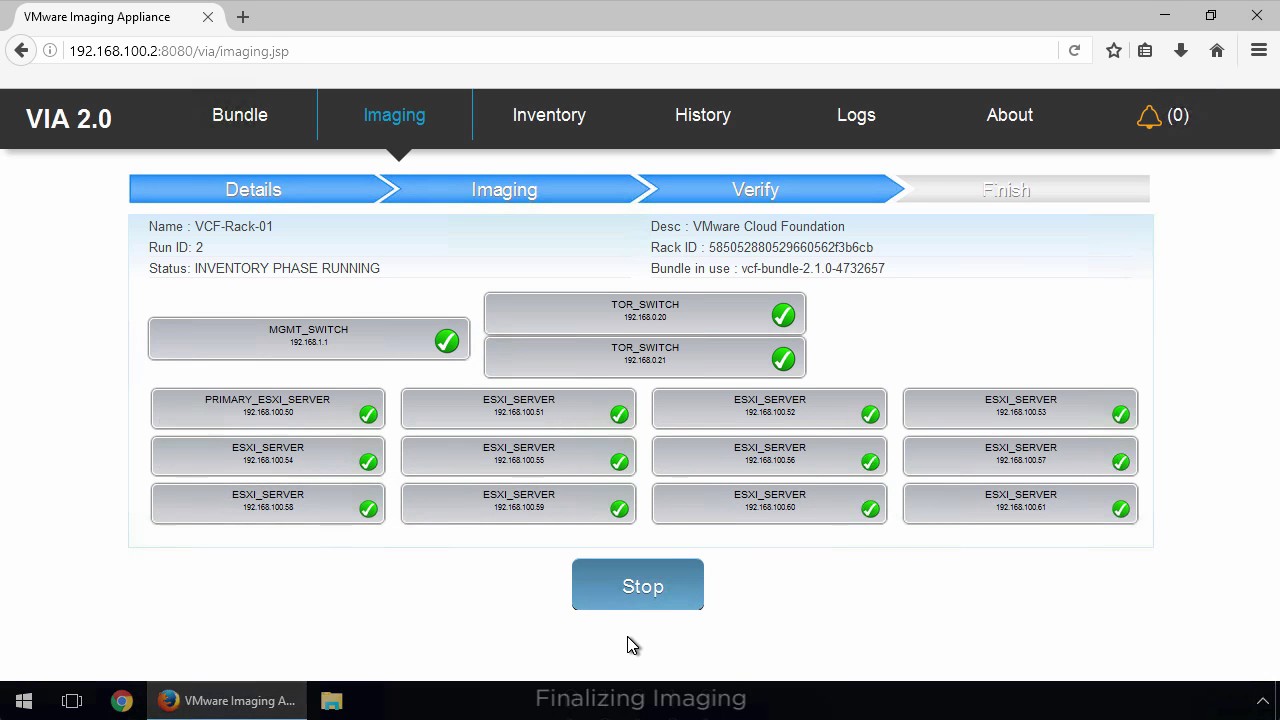1280x720 pixels.
Task: Open Chrome from the Windows taskbar
Action: (122, 701)
